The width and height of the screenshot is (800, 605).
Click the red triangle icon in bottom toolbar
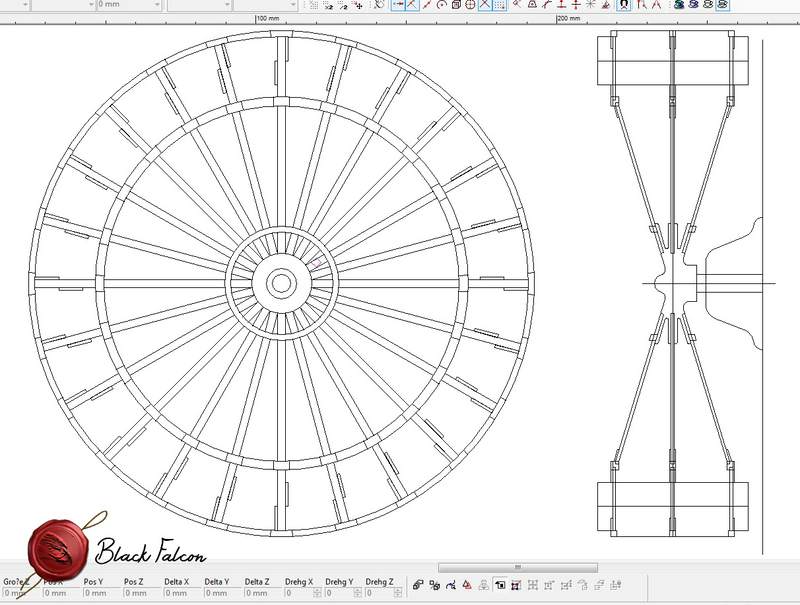point(466,585)
